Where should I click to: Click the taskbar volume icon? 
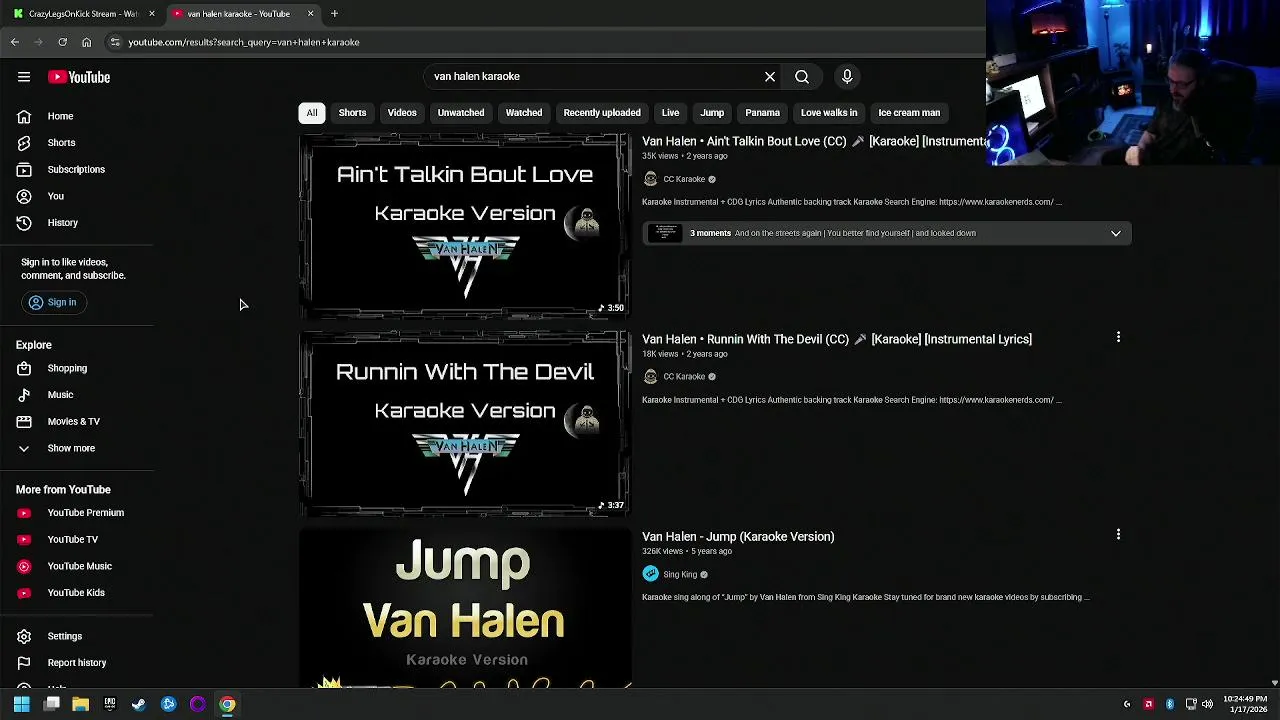pos(1207,704)
